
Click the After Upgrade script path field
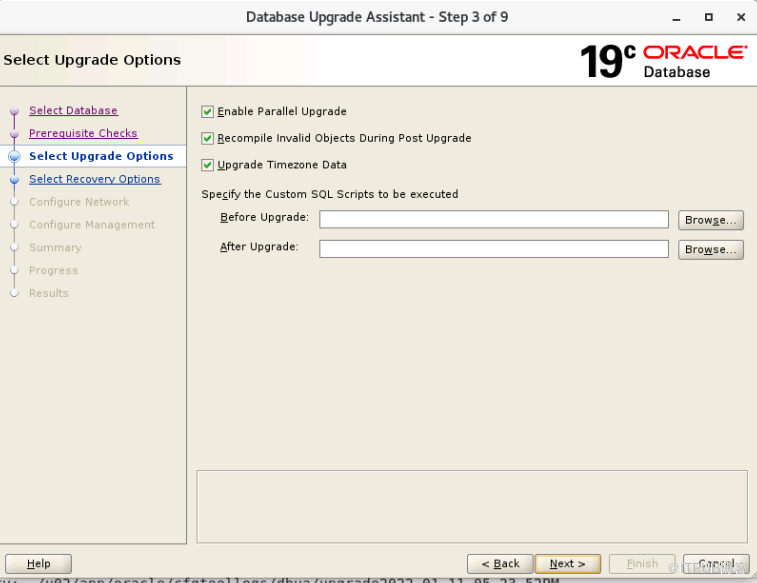(x=493, y=249)
